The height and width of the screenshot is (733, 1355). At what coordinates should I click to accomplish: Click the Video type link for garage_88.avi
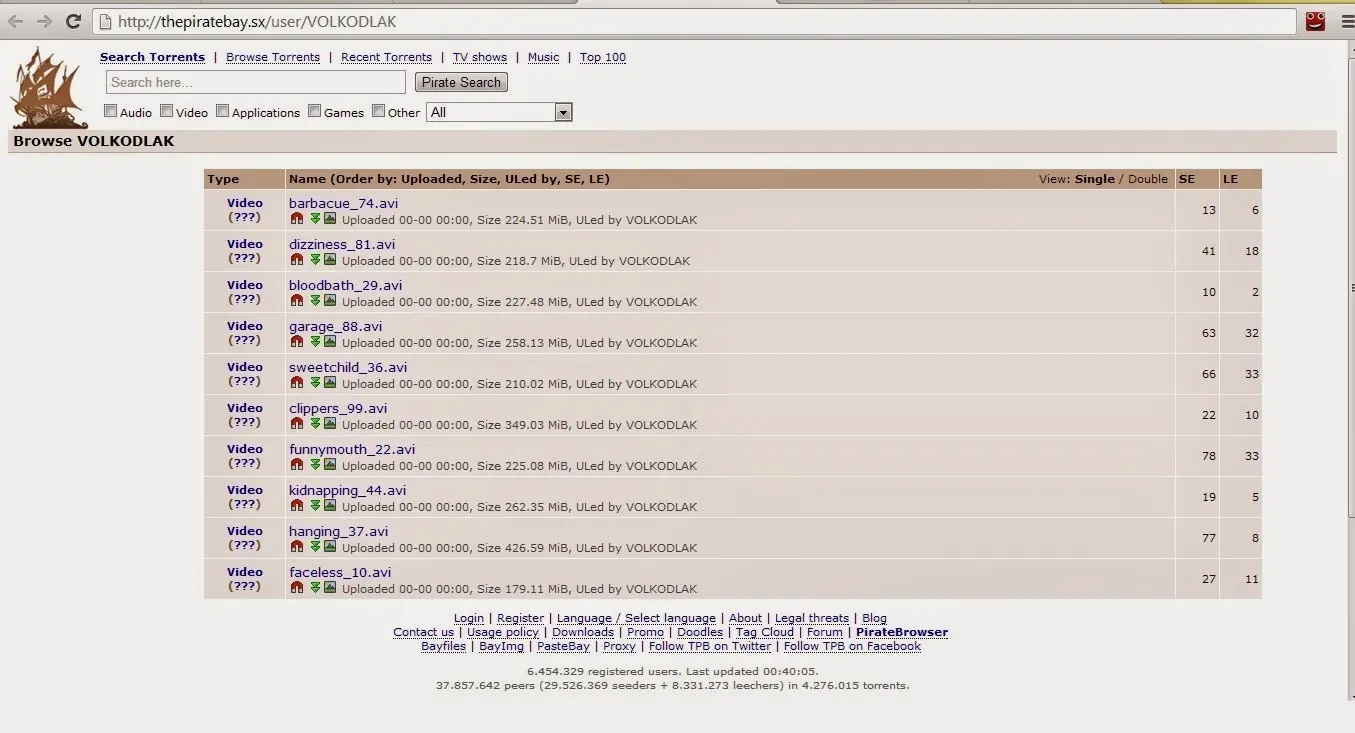[x=245, y=326]
